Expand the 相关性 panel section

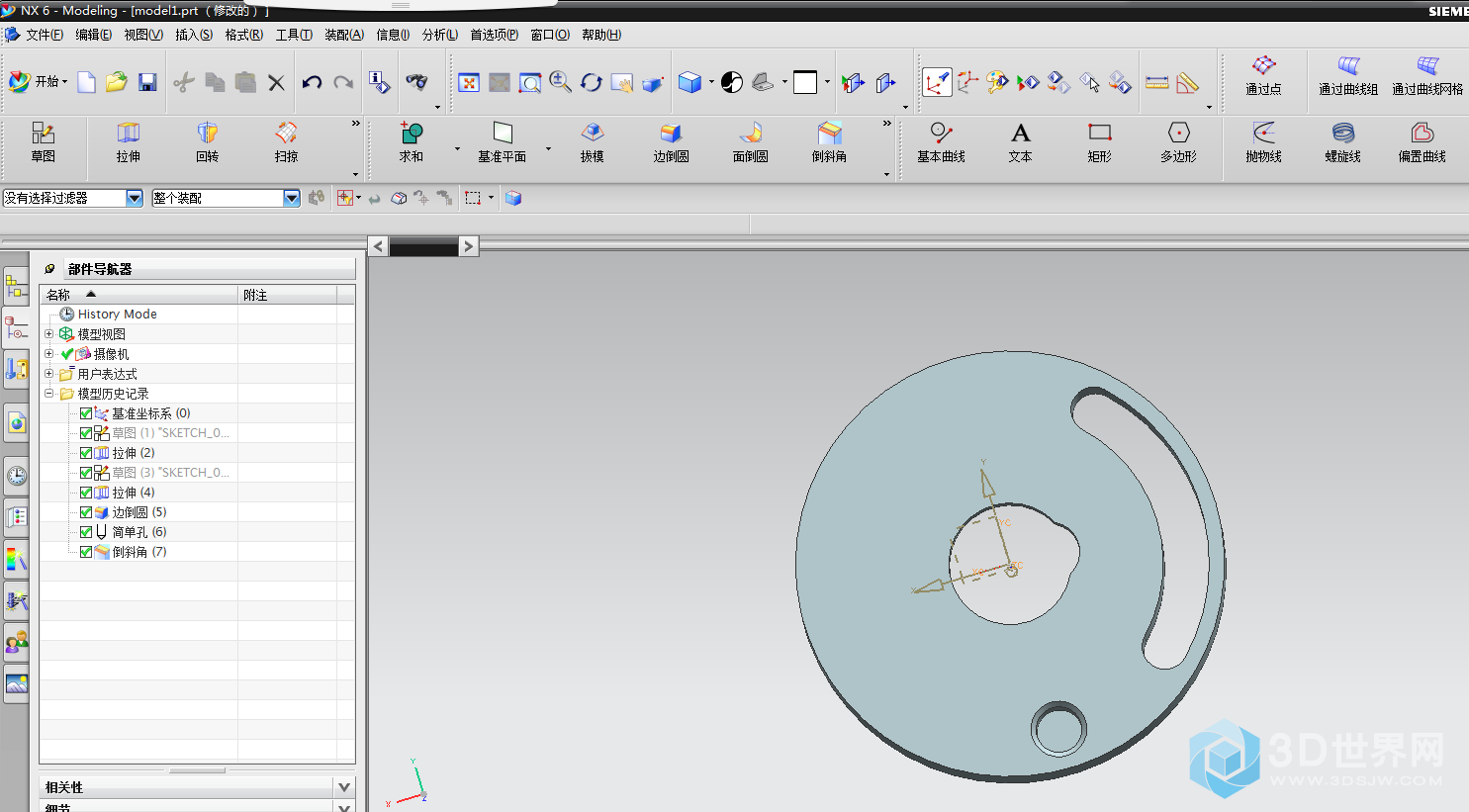(344, 787)
